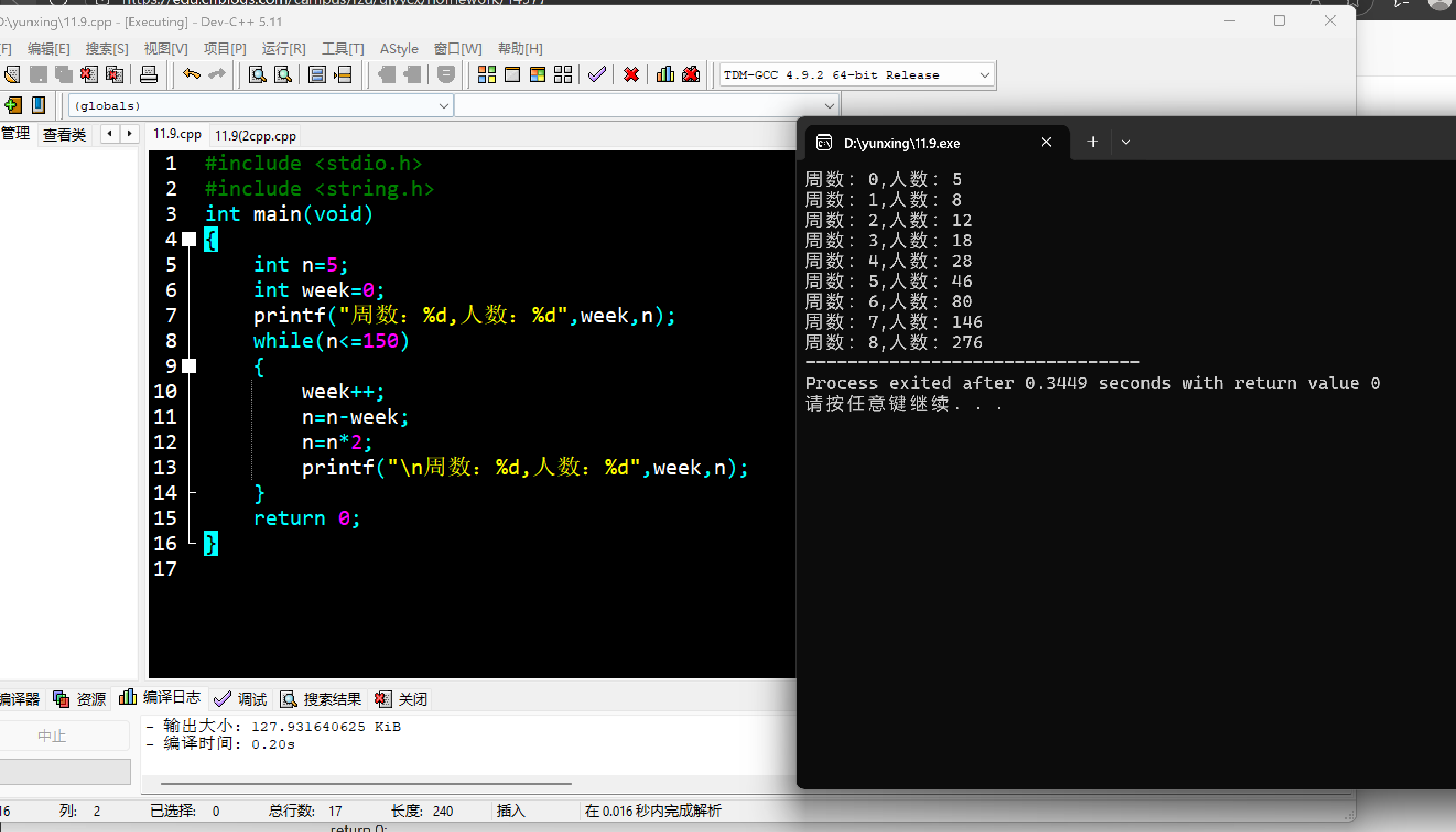Collapse the while-loop fold on line 9
1456x832 pixels.
[x=189, y=366]
